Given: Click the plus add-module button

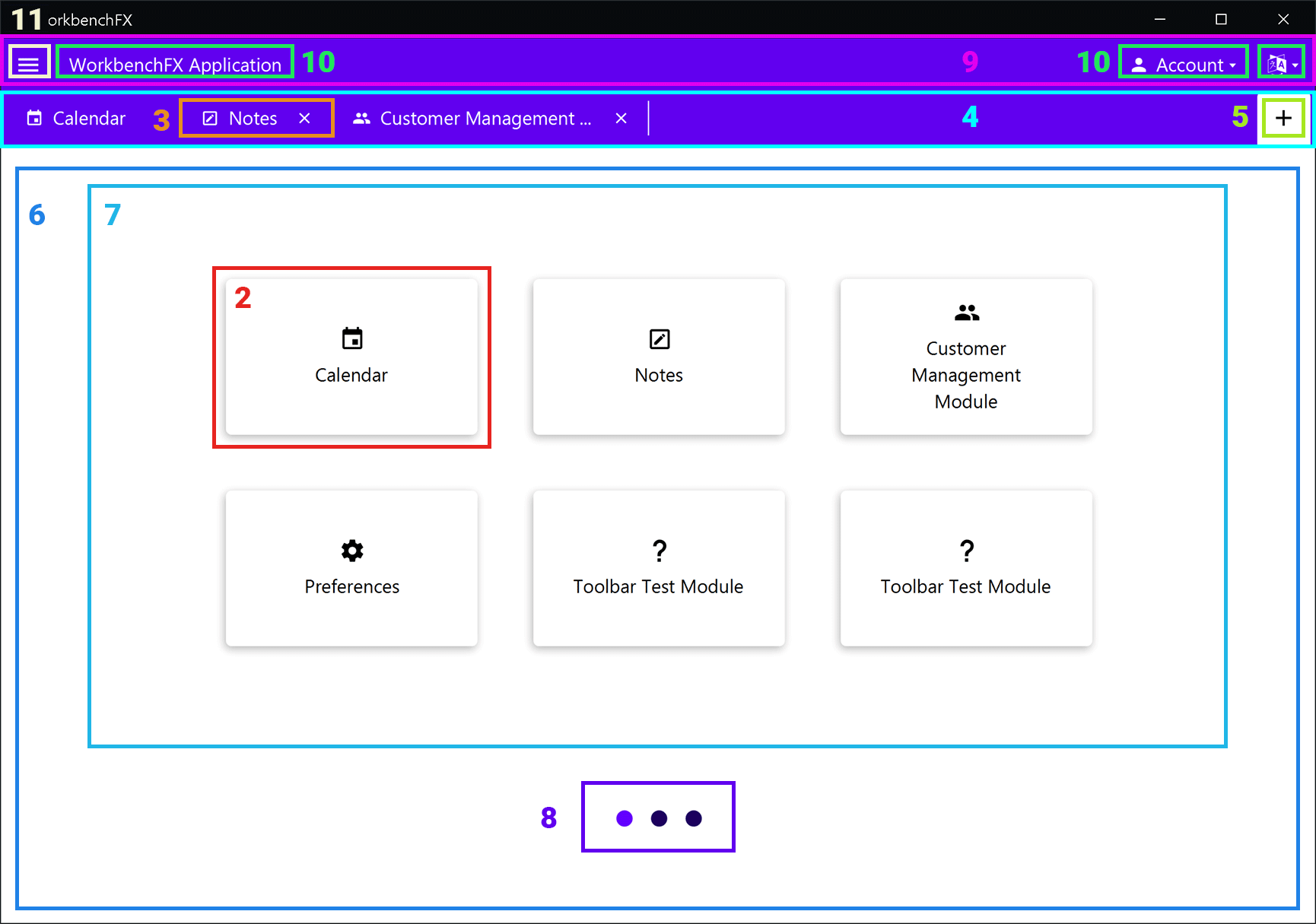Looking at the screenshot, I should pos(1283,118).
